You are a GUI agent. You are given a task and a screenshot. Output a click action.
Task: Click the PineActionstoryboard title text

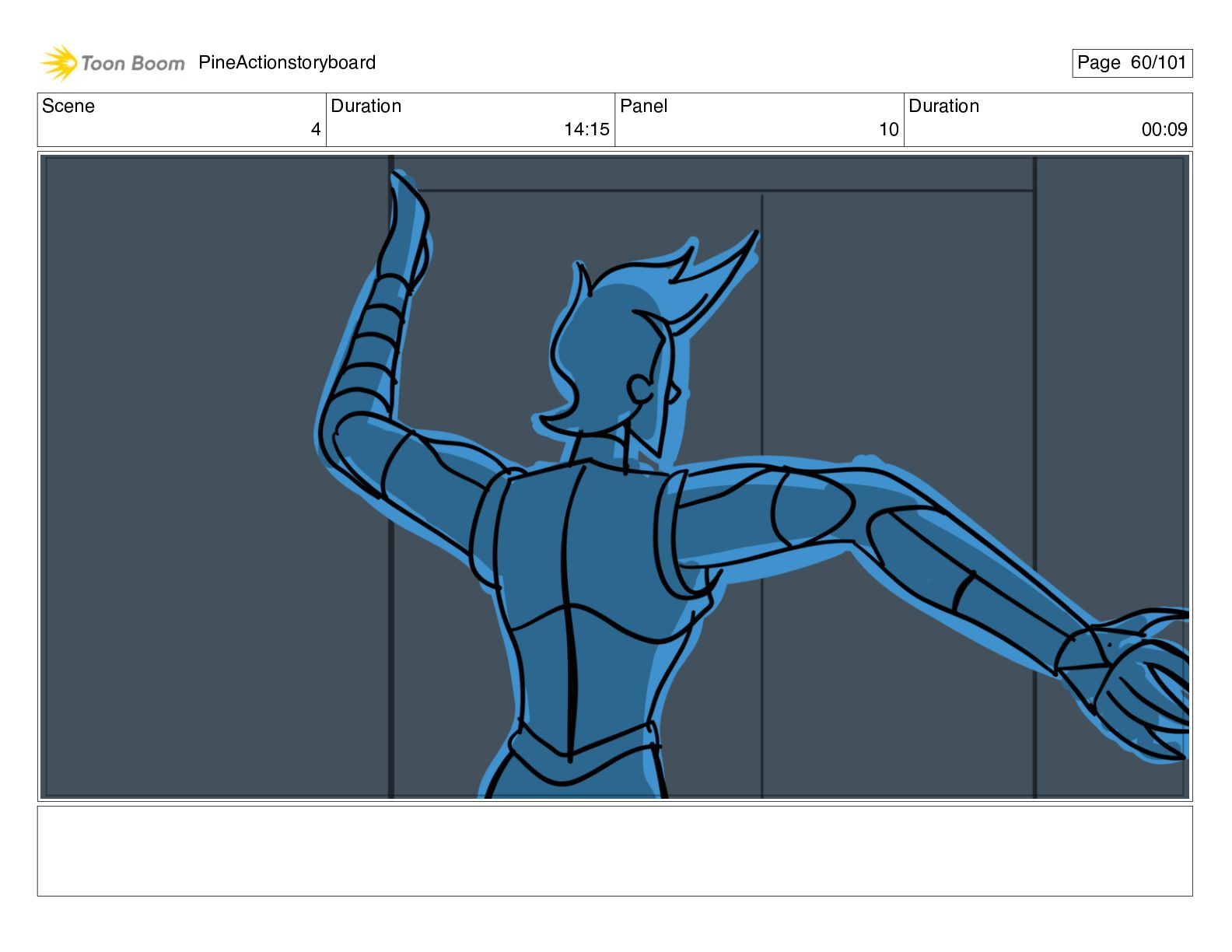tap(287, 63)
